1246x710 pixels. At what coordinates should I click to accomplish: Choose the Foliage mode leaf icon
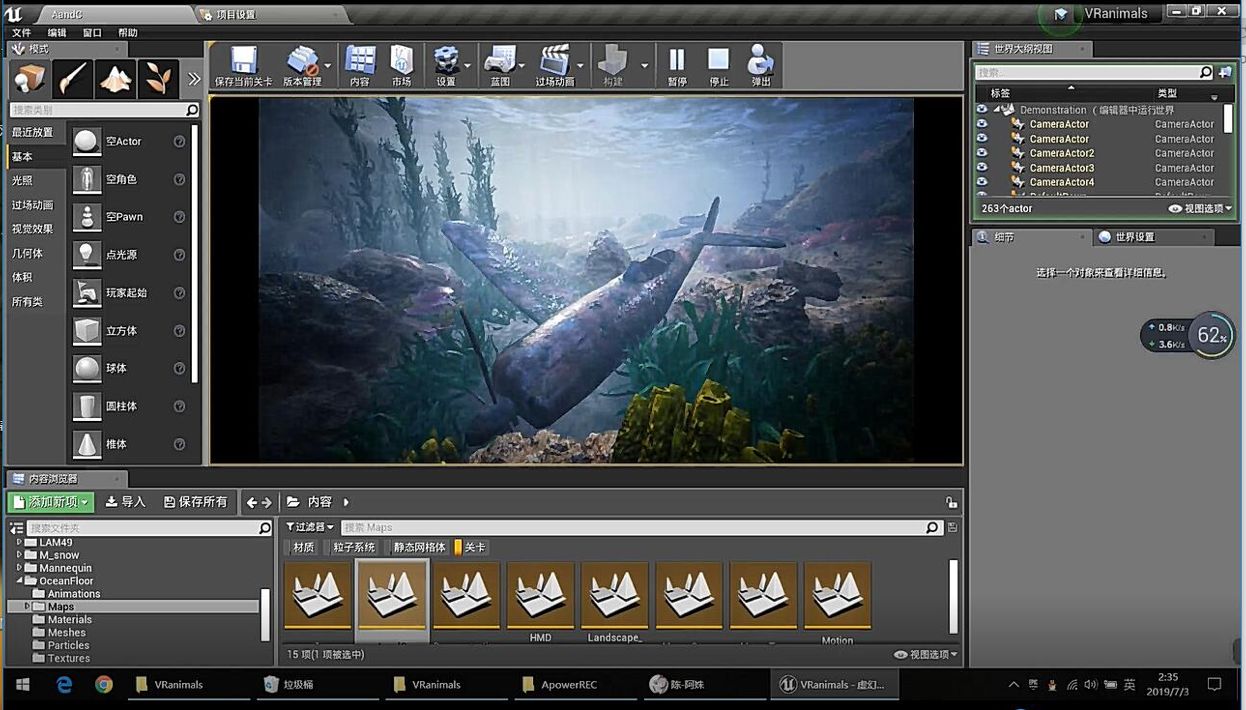(158, 79)
